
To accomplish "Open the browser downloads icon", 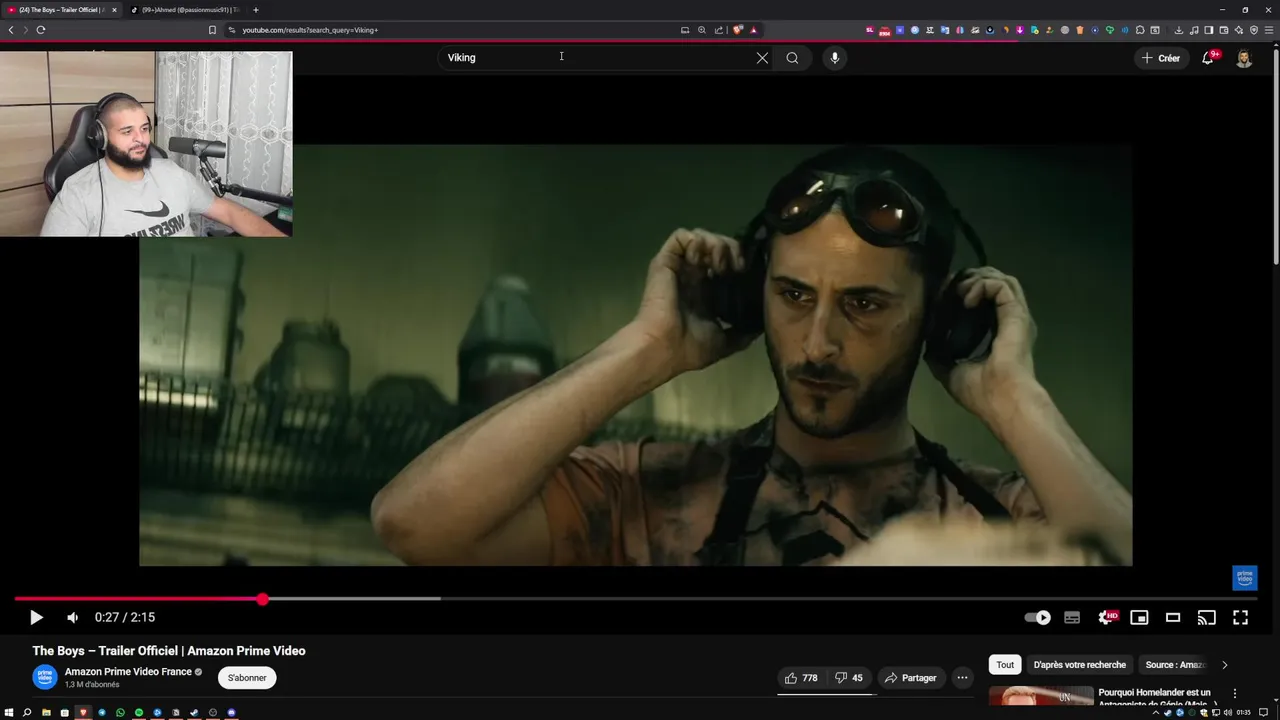I will pyautogui.click(x=1179, y=30).
